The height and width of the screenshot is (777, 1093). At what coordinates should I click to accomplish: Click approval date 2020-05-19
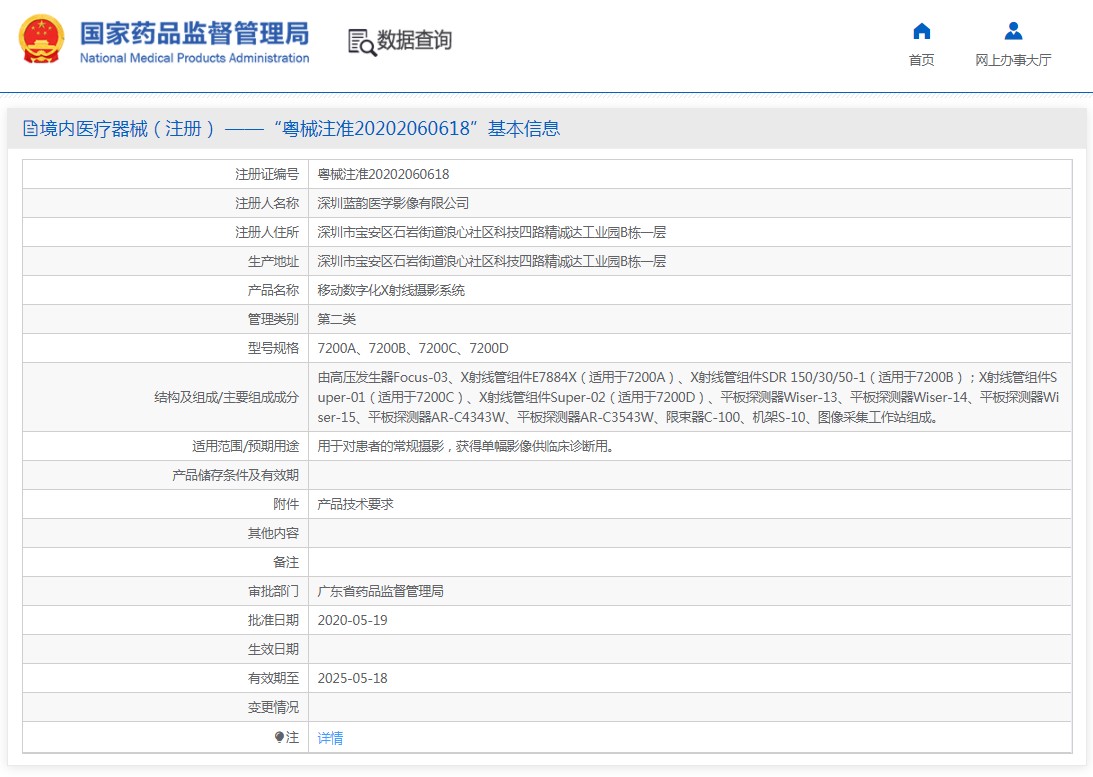(352, 620)
